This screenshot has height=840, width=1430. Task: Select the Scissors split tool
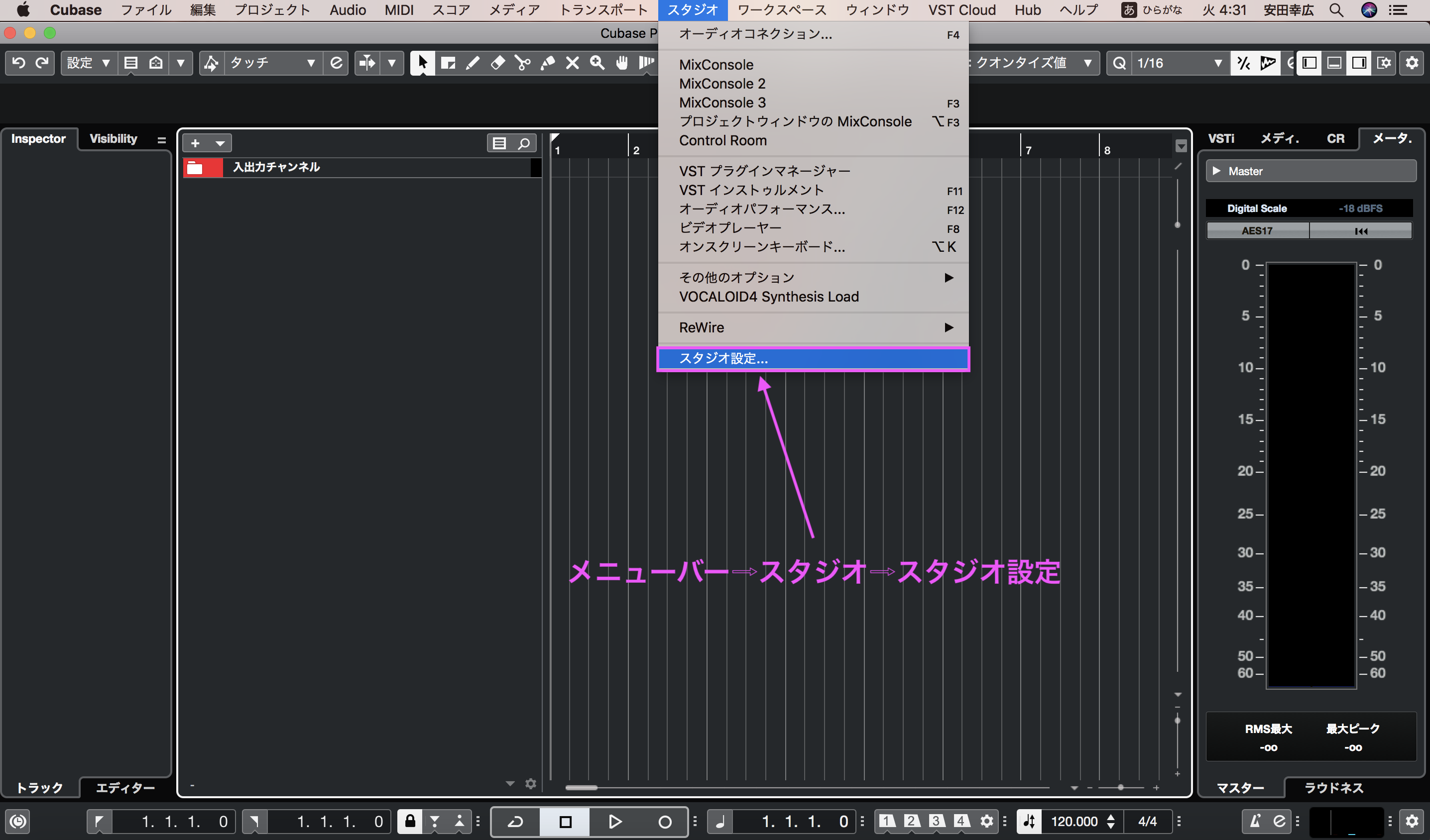pyautogui.click(x=522, y=63)
